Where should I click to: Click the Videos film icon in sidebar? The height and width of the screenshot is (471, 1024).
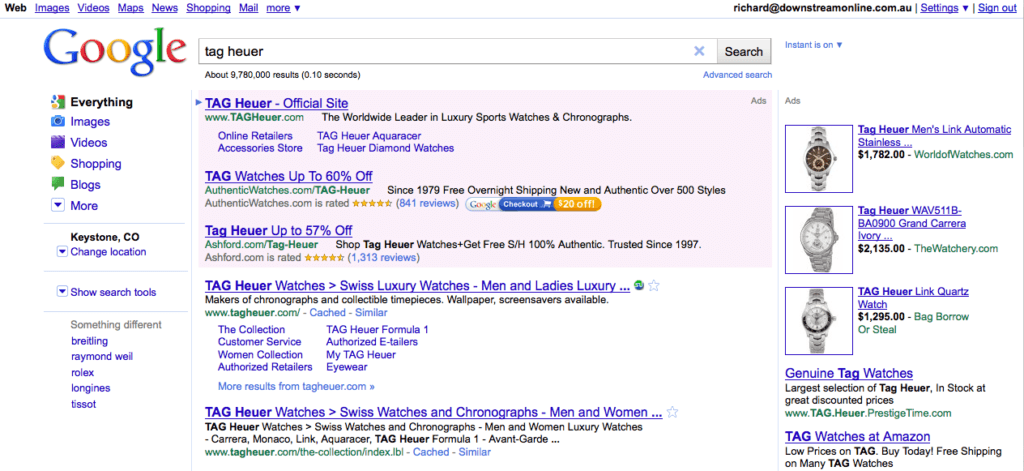coord(57,142)
